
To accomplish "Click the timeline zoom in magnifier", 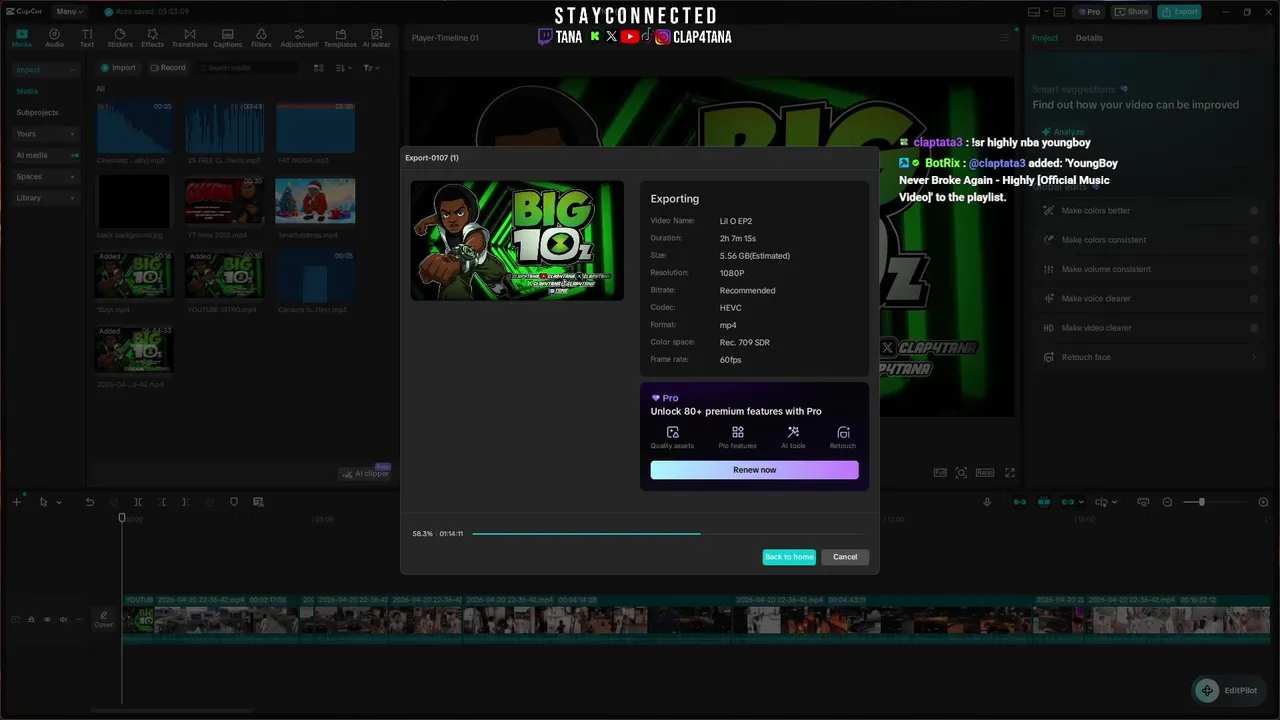I will tap(1263, 502).
